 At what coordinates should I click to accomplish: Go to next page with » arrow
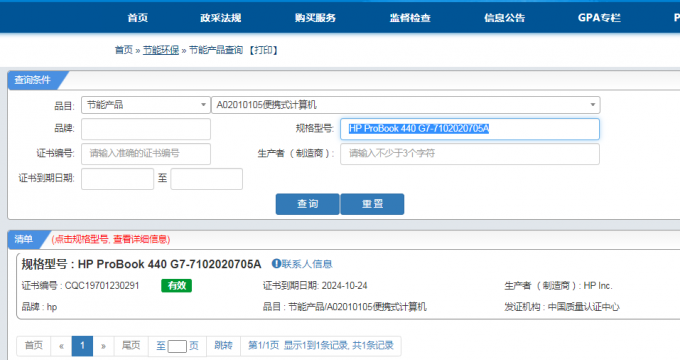click(x=103, y=346)
